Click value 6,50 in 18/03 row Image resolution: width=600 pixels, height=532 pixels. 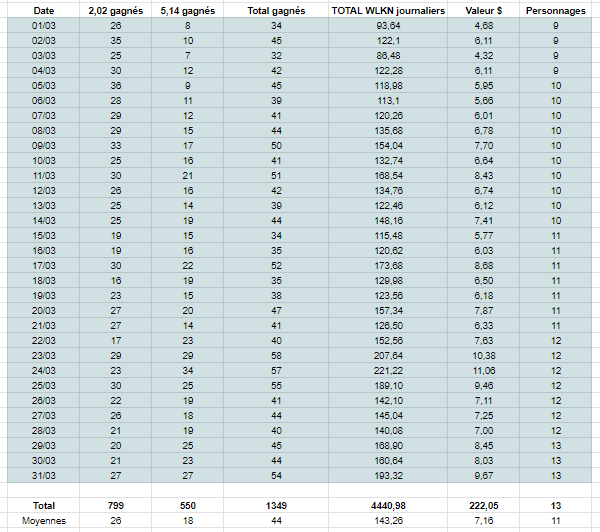click(x=484, y=281)
